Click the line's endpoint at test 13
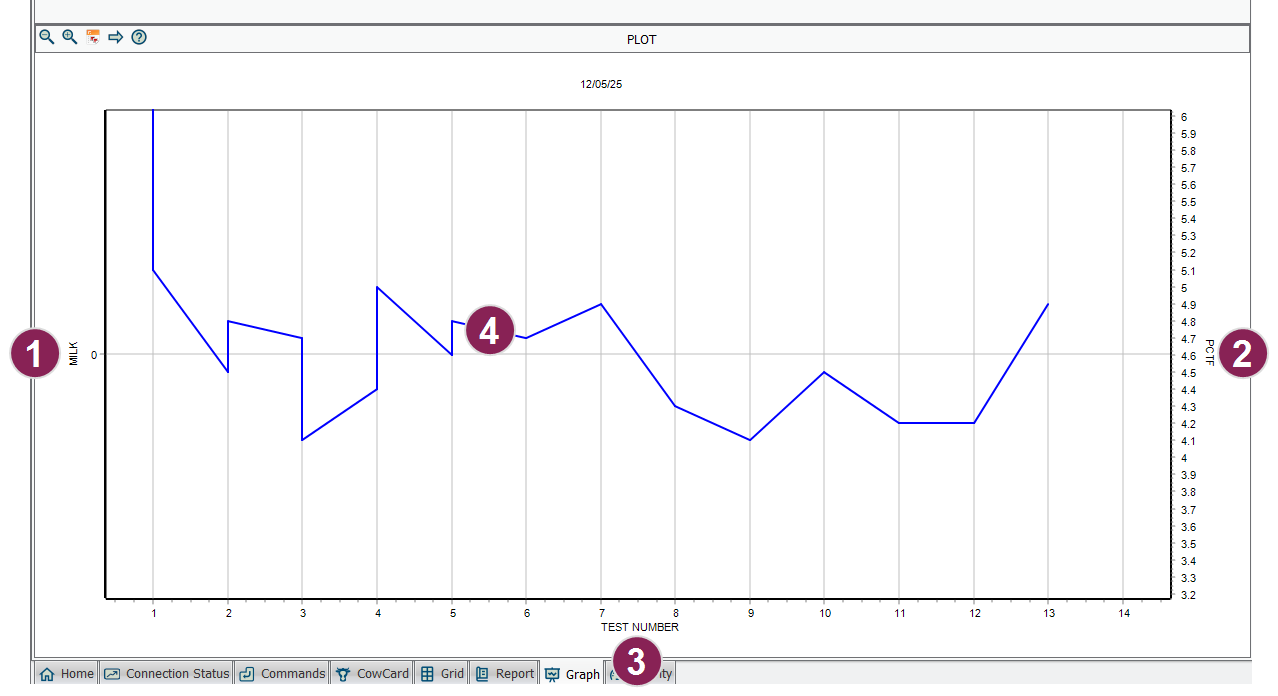The width and height of the screenshot is (1278, 696). coord(1048,304)
